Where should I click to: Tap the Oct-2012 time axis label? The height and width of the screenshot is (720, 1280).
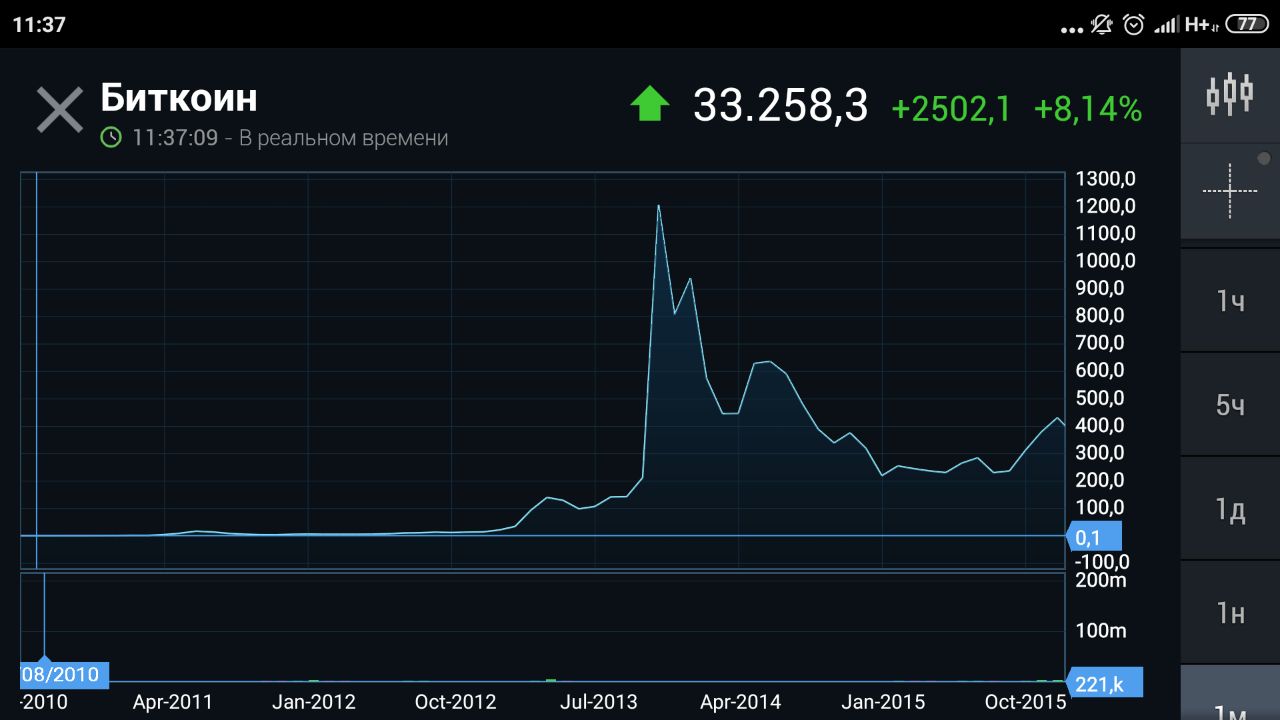point(455,702)
